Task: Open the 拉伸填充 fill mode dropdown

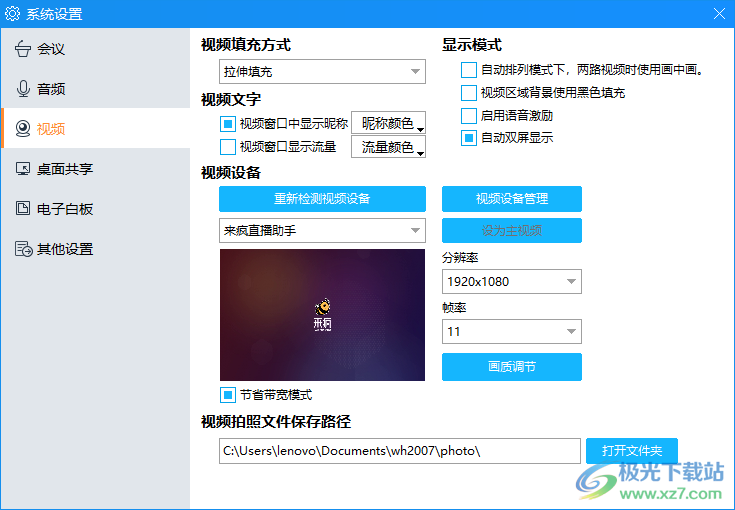Action: coord(322,72)
